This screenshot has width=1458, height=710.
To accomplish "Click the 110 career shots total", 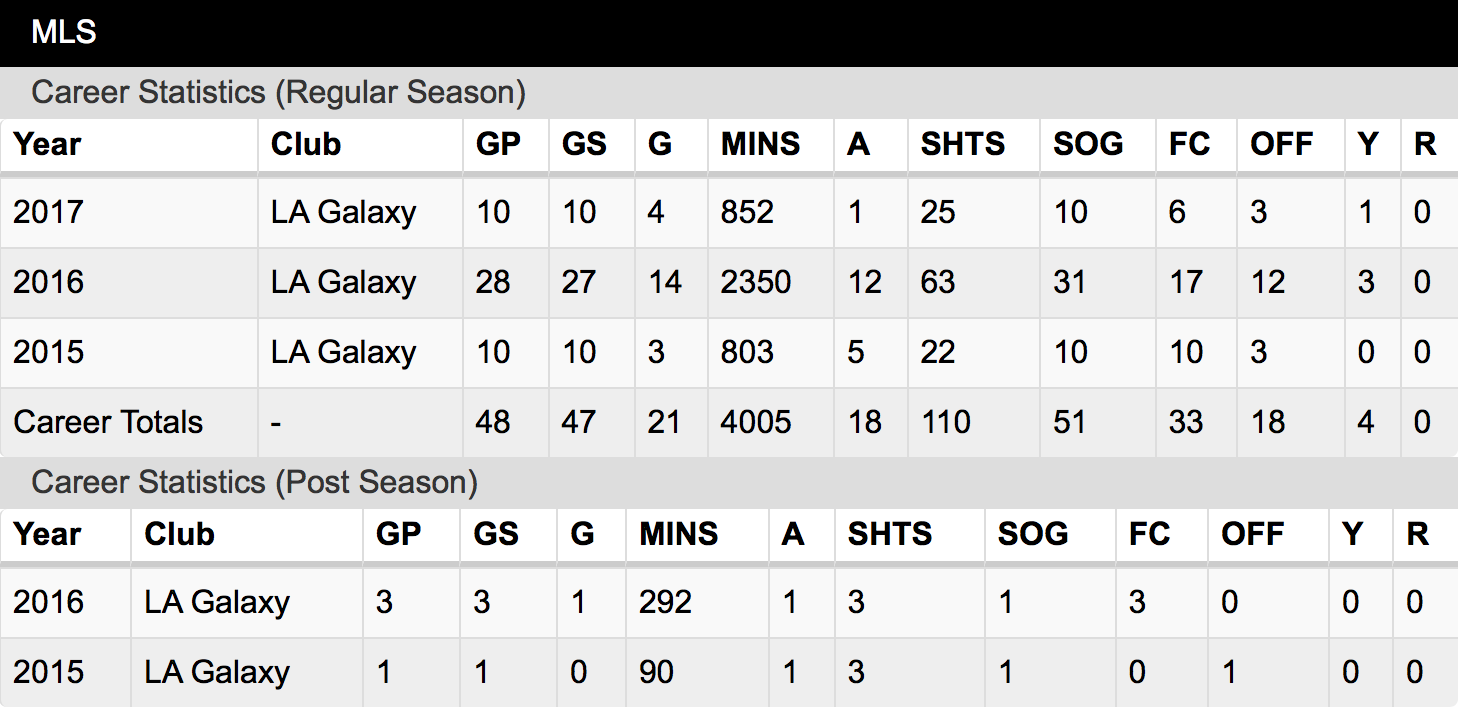I will coord(946,422).
